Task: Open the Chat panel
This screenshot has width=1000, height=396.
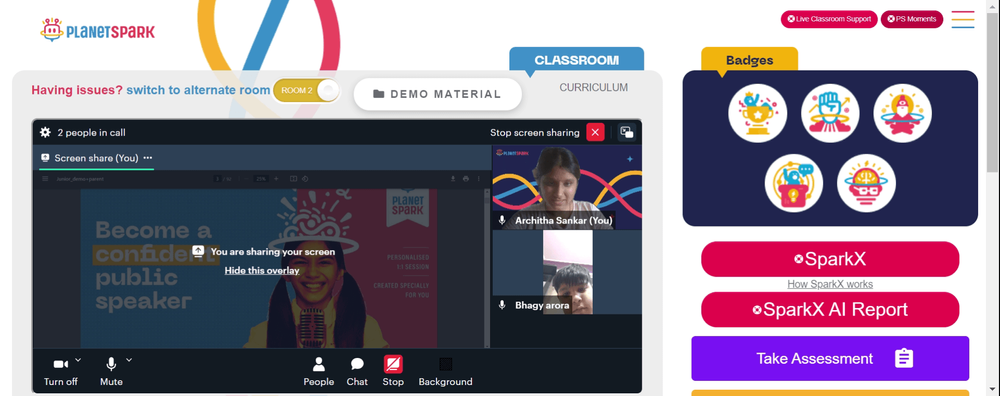Action: click(357, 372)
